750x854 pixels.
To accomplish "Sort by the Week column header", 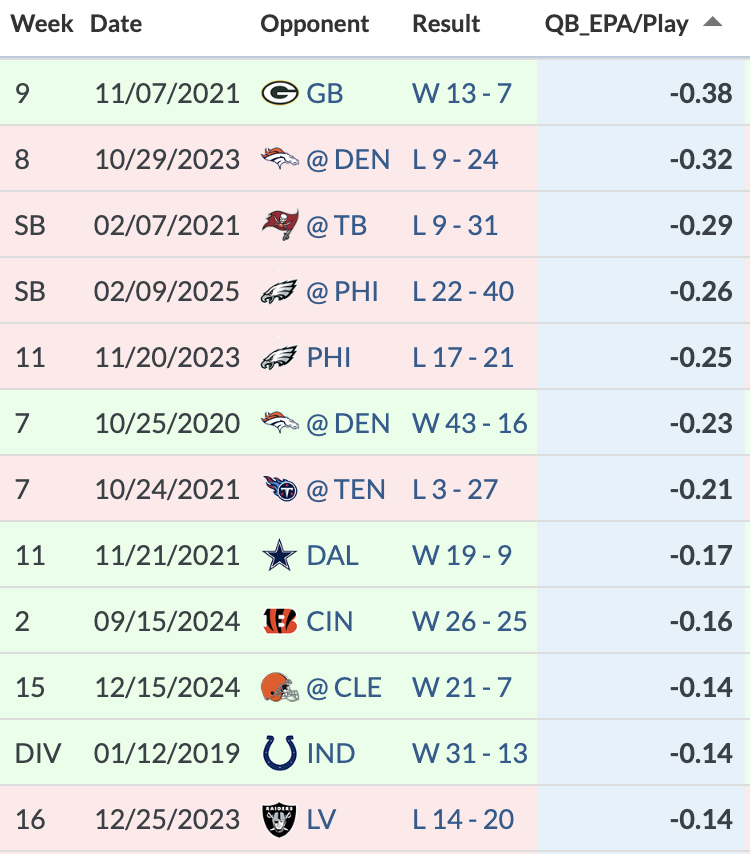I will click(42, 24).
